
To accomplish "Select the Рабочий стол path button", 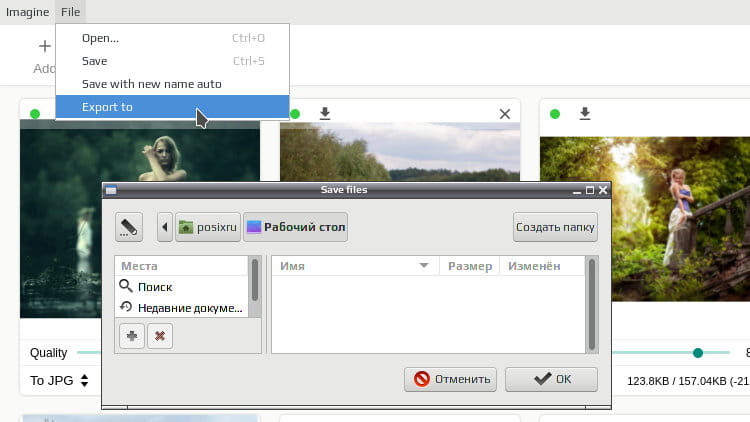I will point(296,227).
